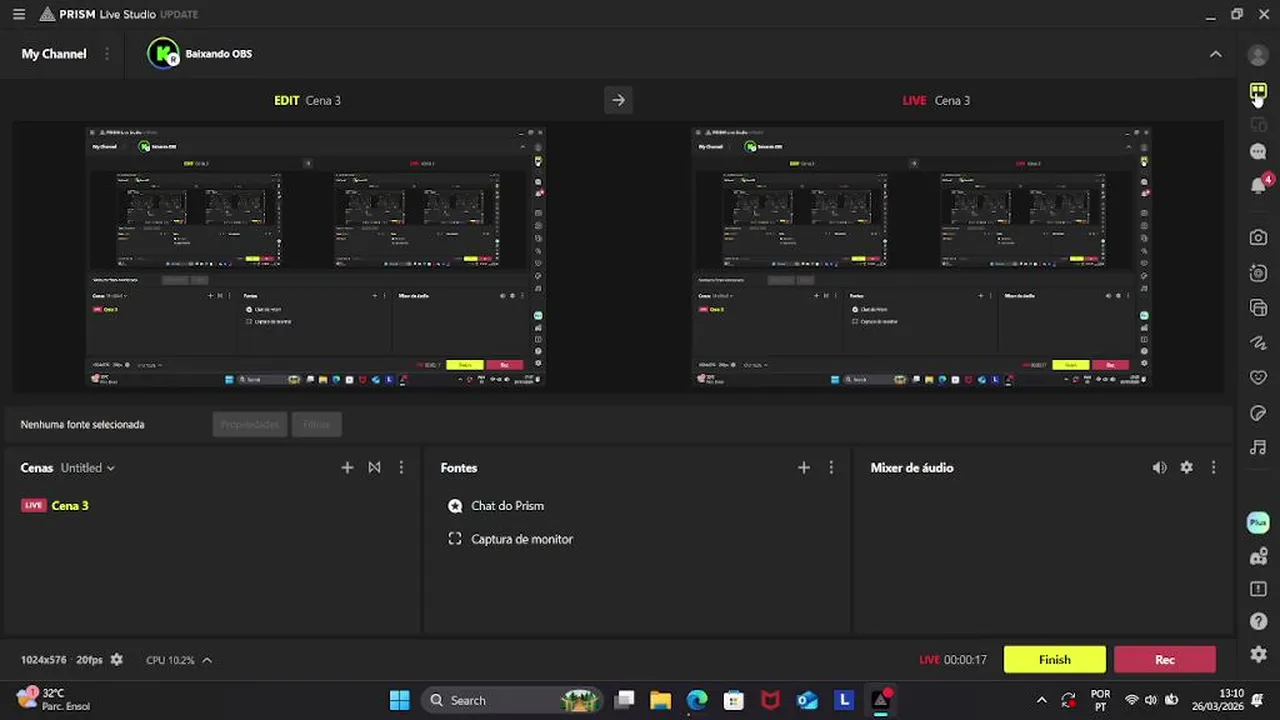The image size is (1280, 720).
Task: Click the Baixando OBS channel entry
Action: coord(200,54)
